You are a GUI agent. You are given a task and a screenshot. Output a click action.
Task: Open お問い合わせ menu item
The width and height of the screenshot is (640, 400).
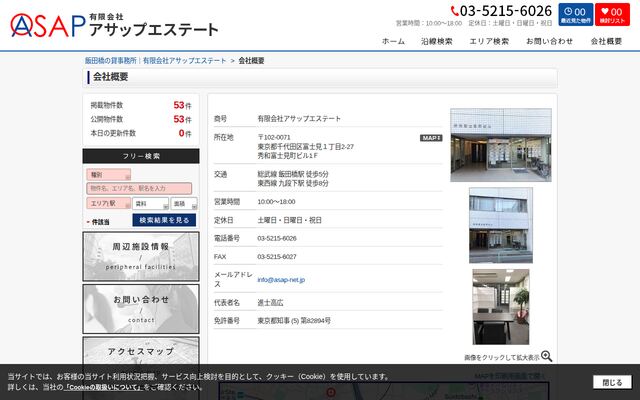click(x=549, y=41)
